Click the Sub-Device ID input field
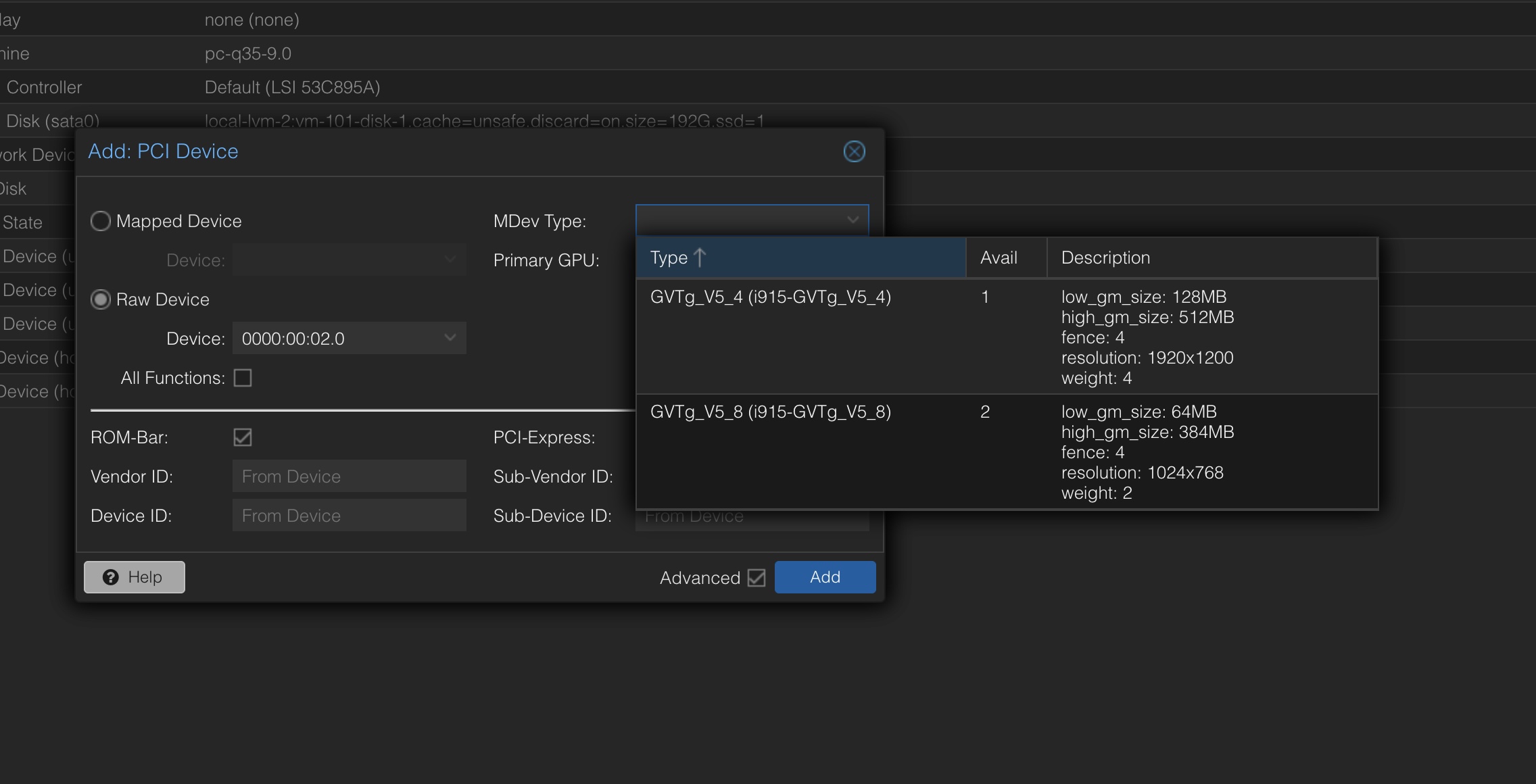 pos(752,521)
